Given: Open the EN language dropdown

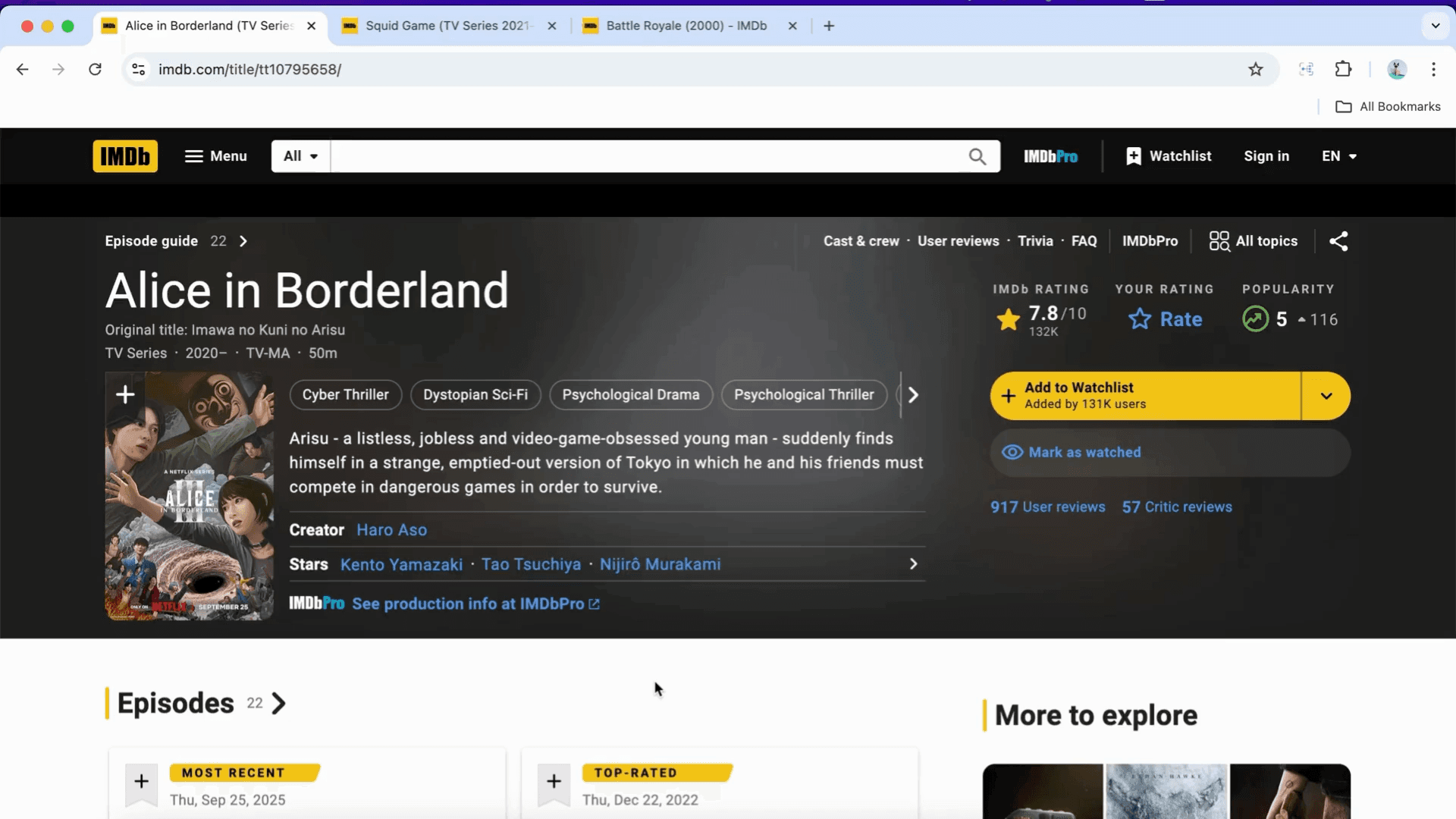Looking at the screenshot, I should (x=1338, y=156).
